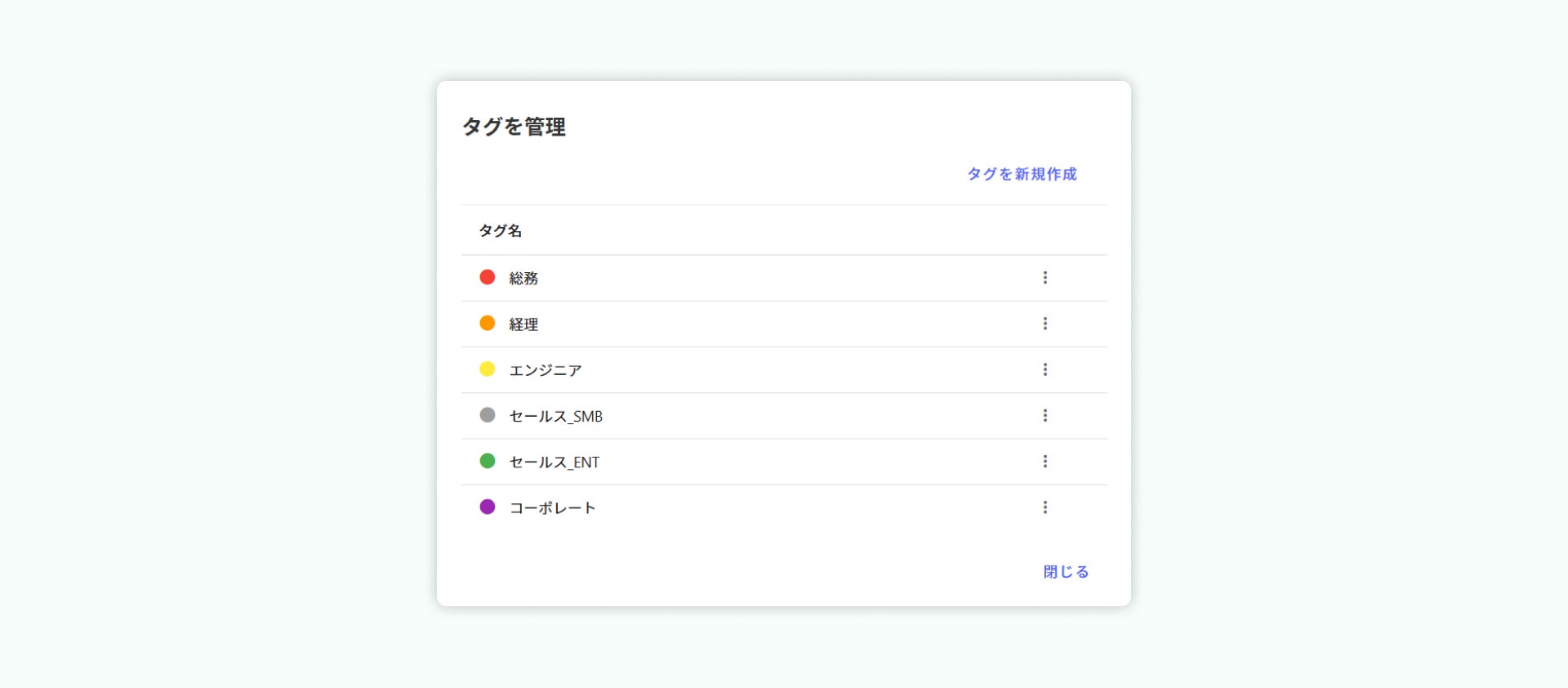Click the gray color dot for セールス_SMB

click(488, 415)
